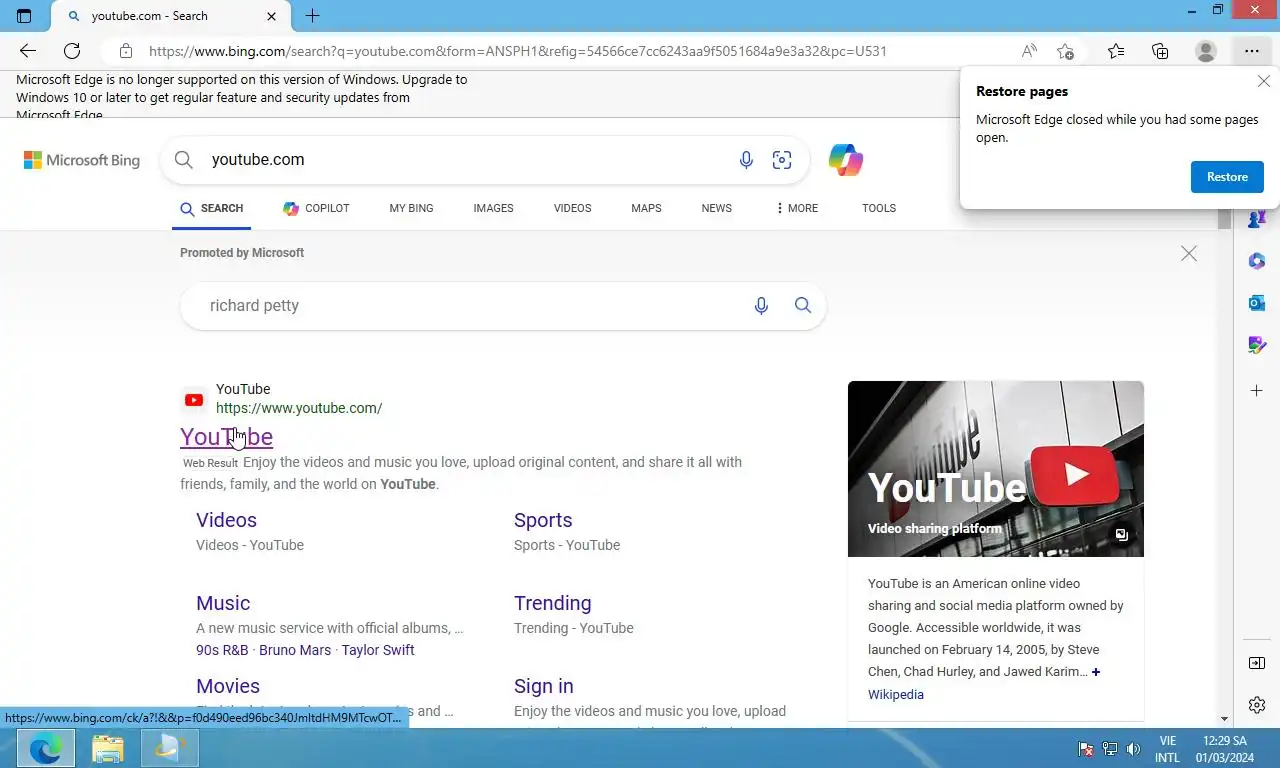This screenshot has width=1280, height=768.
Task: Open the Sports sublink
Action: [543, 520]
